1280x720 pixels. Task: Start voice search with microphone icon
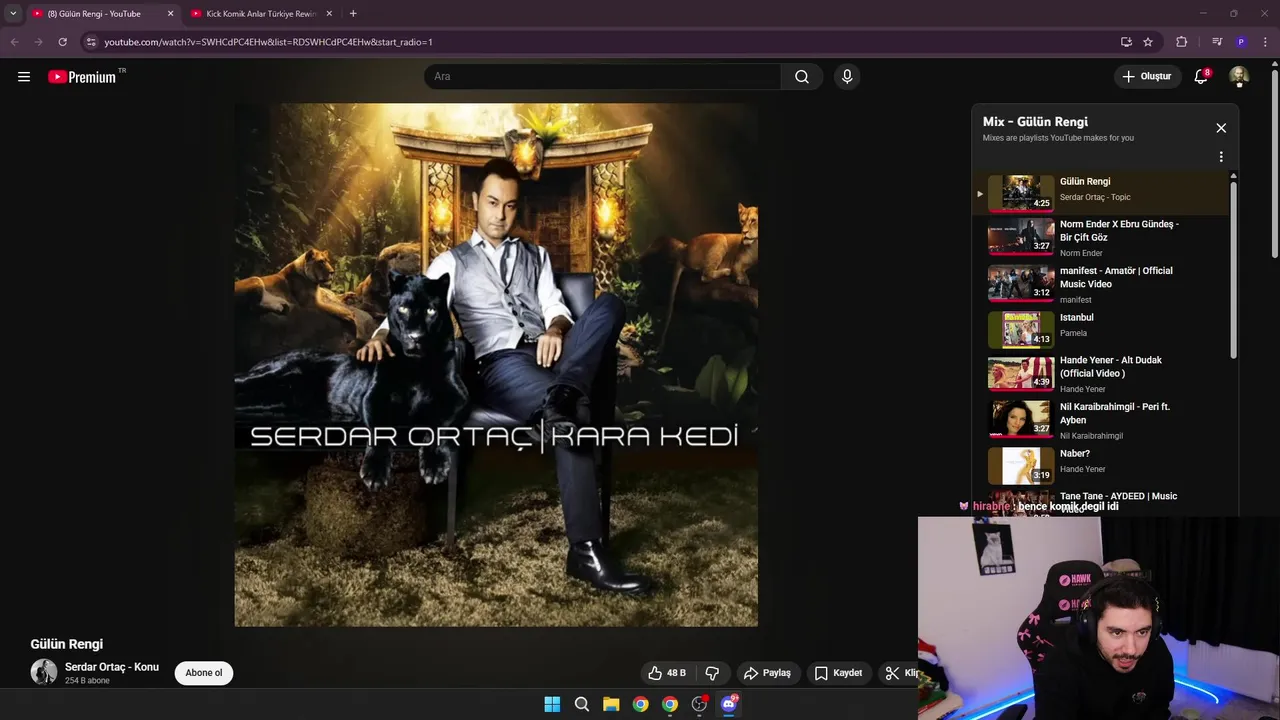(x=847, y=77)
